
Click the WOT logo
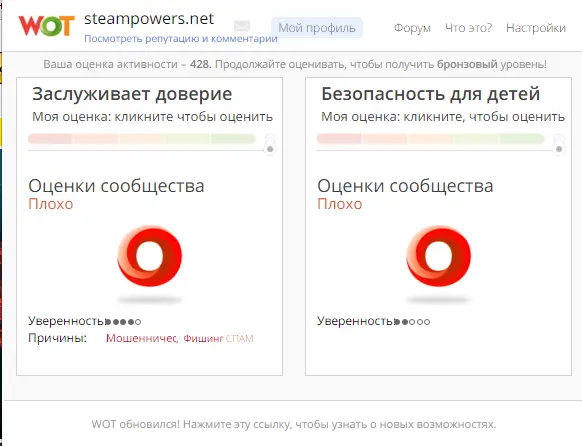pyautogui.click(x=46, y=26)
